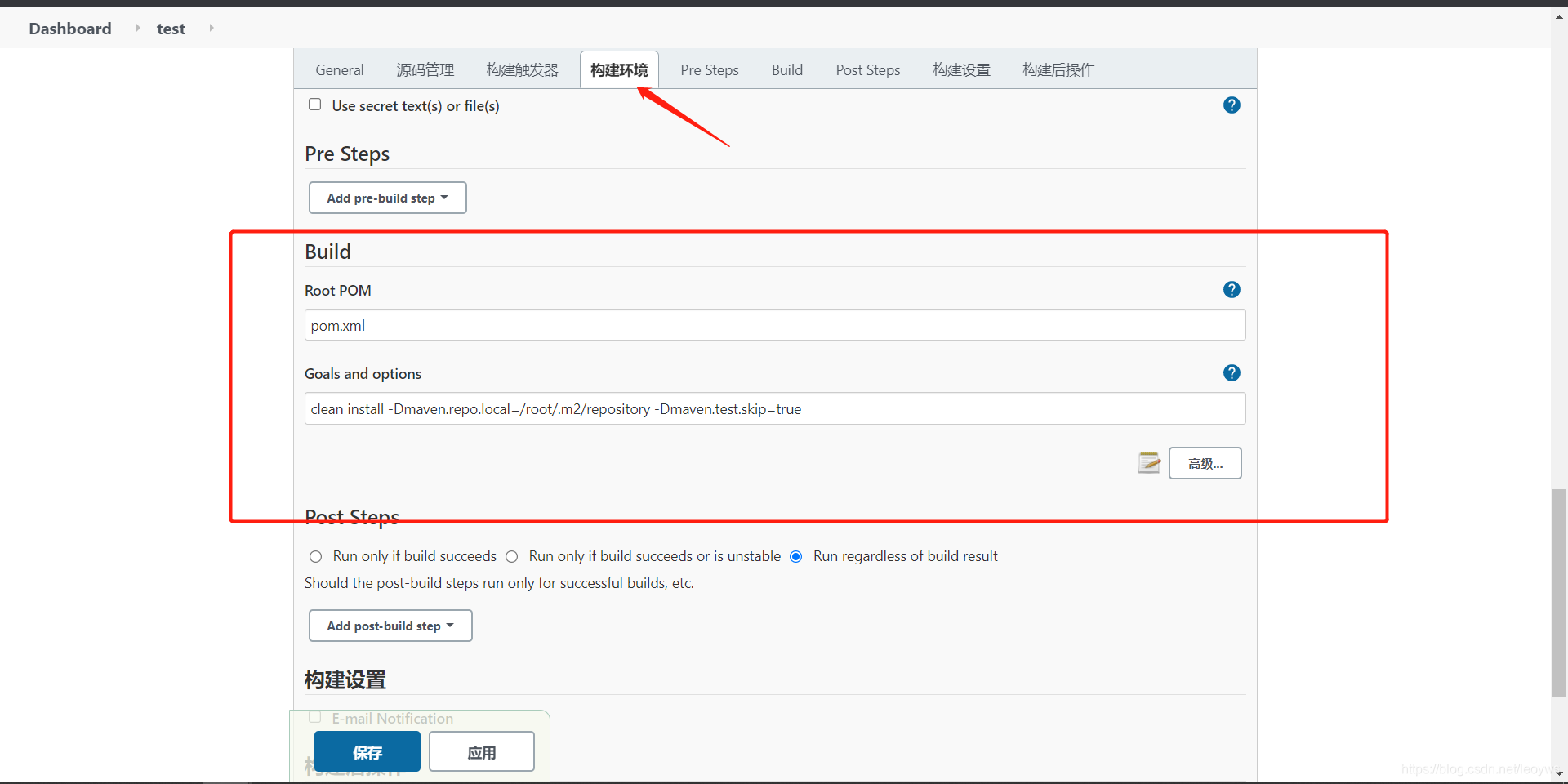The image size is (1568, 784).
Task: Select Run regardless of build result
Action: coord(795,557)
